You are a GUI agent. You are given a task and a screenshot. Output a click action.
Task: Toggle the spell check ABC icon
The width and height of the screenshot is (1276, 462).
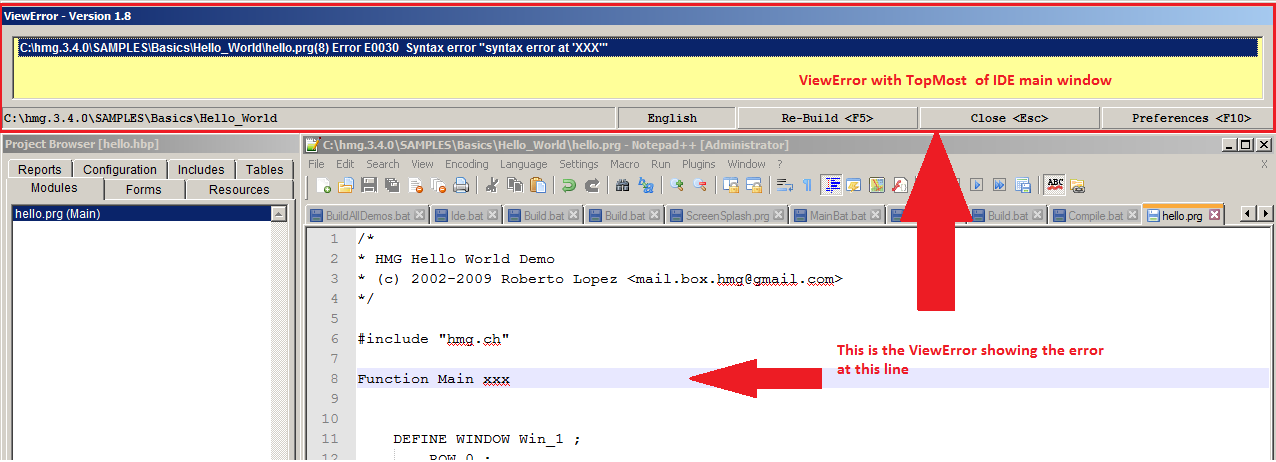(x=1054, y=184)
